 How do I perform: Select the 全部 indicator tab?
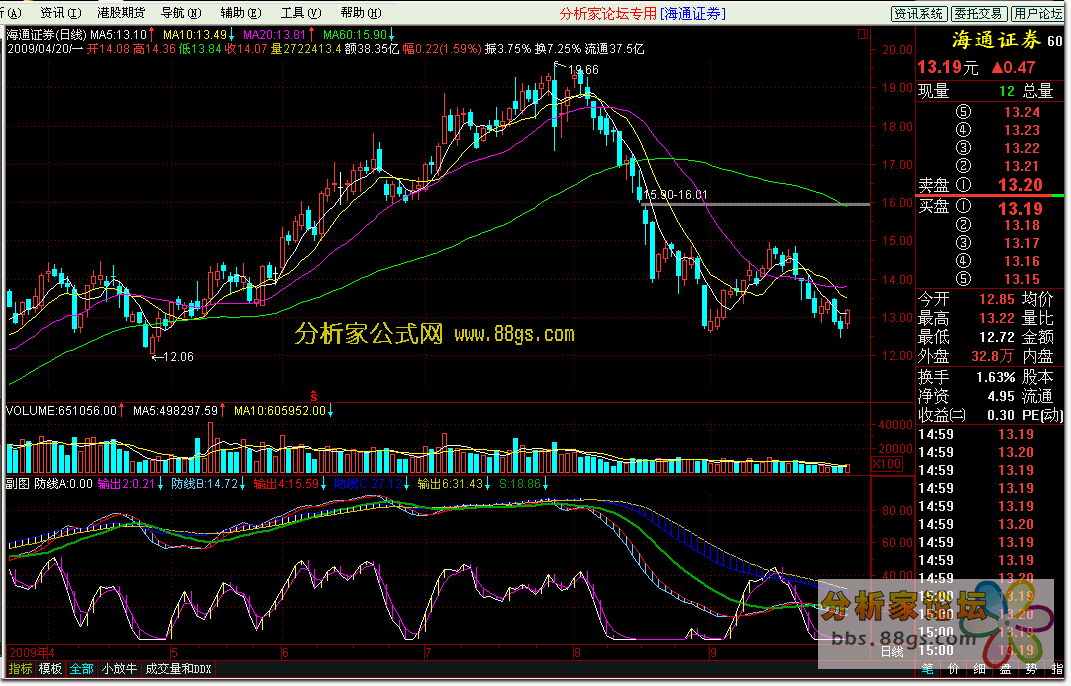(x=81, y=670)
